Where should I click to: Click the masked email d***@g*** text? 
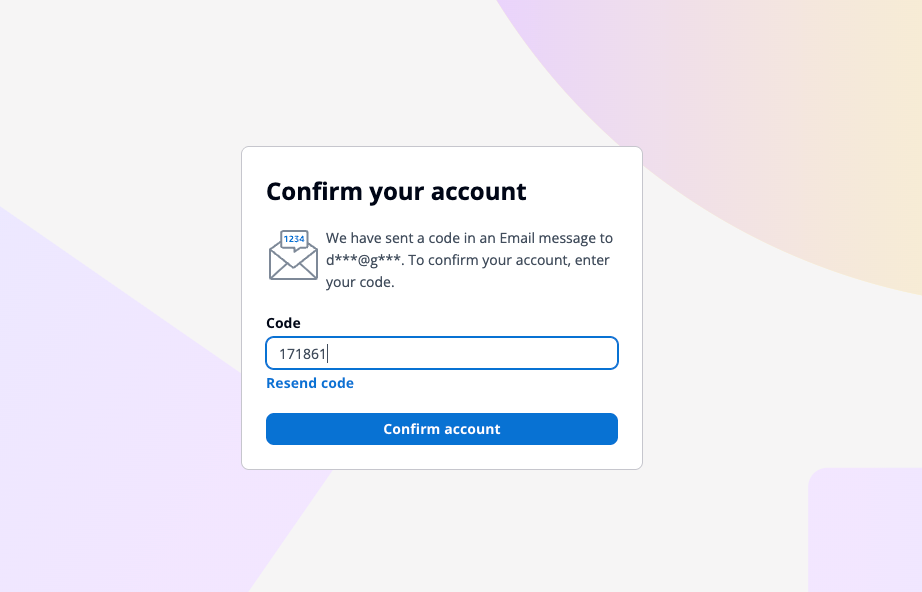tap(364, 260)
